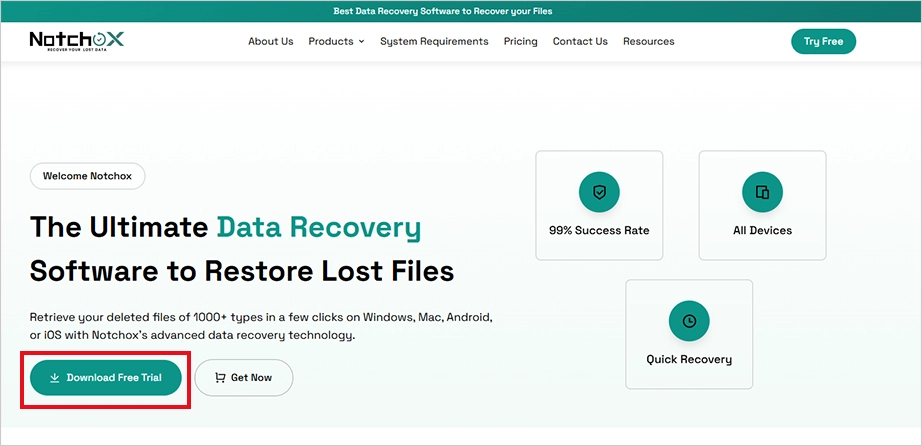Click the Get Now button
The image size is (922, 446).
click(244, 378)
